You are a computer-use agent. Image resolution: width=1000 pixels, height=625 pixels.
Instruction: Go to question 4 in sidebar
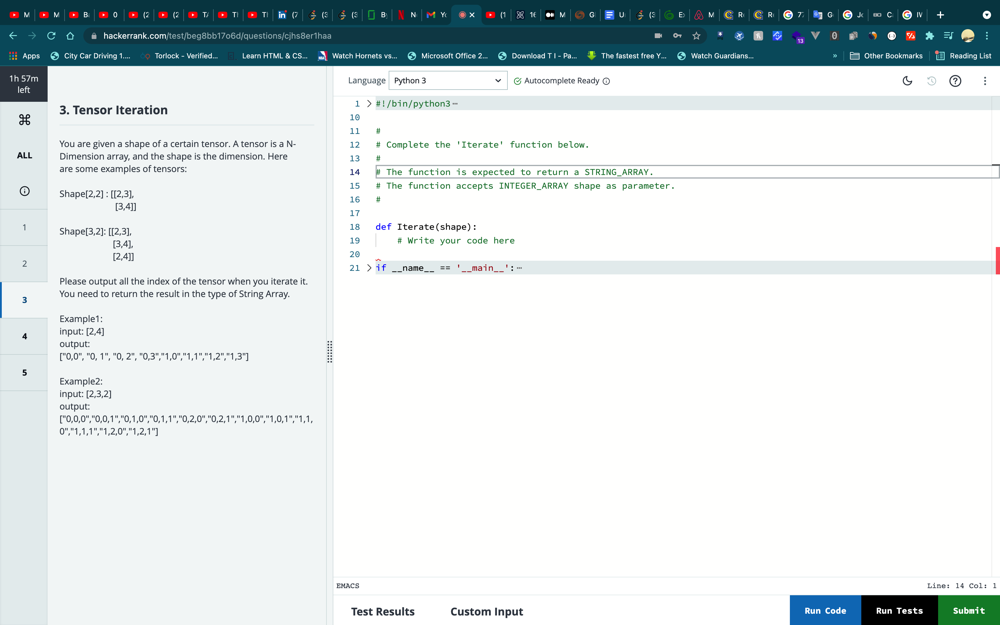[x=24, y=336]
